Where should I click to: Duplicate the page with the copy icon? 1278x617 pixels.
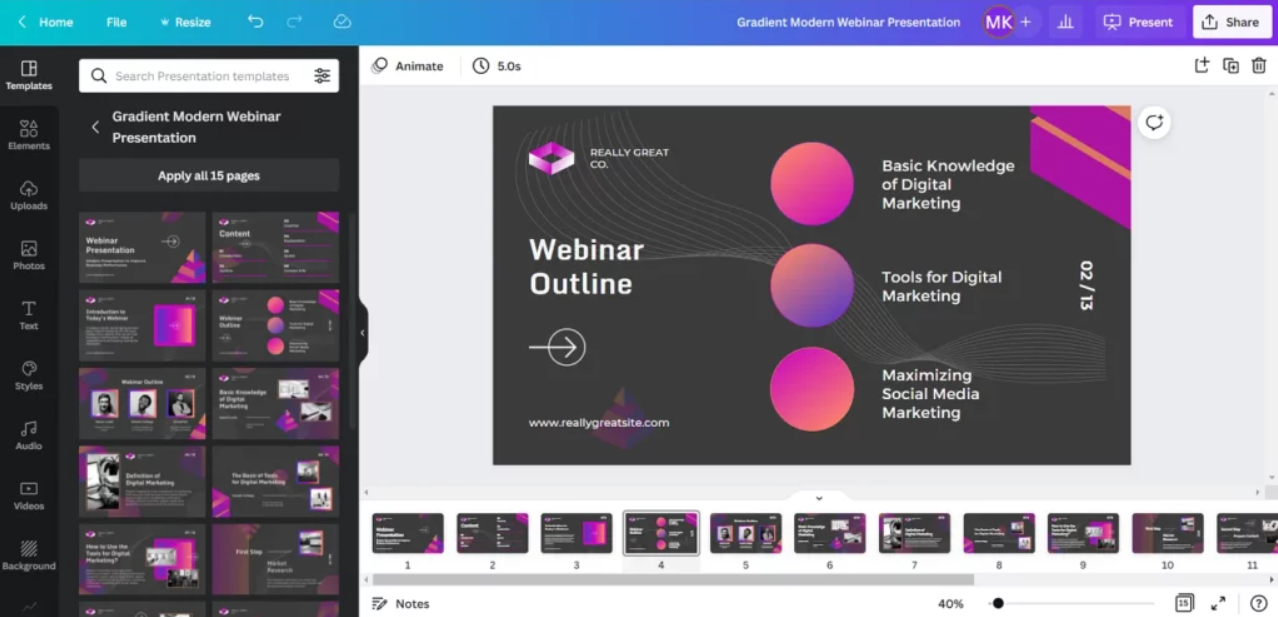[1231, 66]
